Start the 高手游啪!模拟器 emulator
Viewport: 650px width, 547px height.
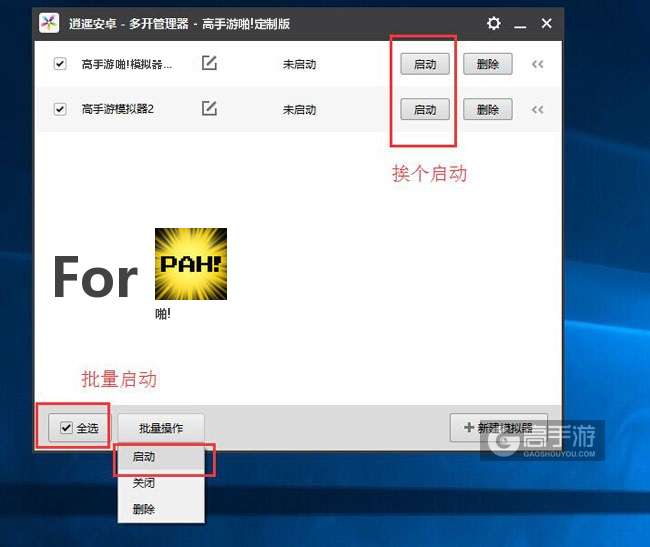click(x=425, y=64)
